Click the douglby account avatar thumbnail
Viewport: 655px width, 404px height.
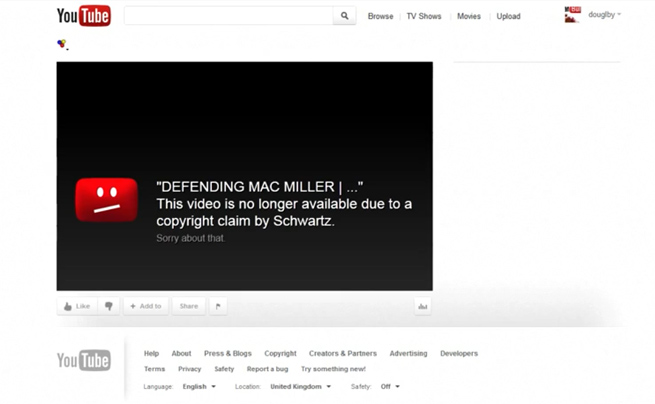click(x=572, y=15)
